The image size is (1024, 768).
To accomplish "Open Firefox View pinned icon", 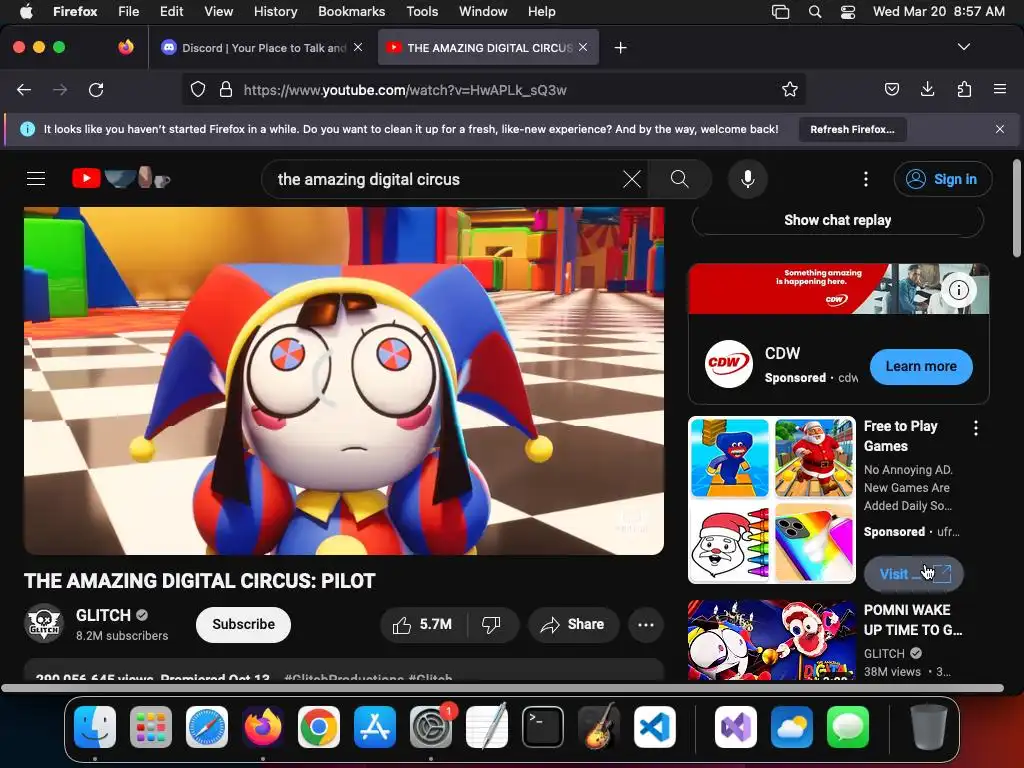I will (x=126, y=47).
